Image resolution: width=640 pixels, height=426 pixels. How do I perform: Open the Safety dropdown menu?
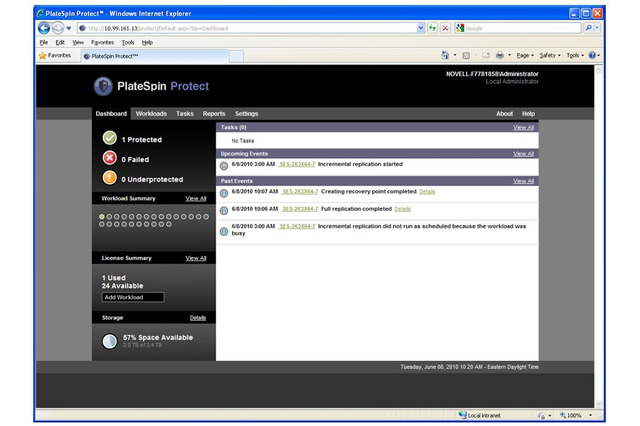(551, 56)
